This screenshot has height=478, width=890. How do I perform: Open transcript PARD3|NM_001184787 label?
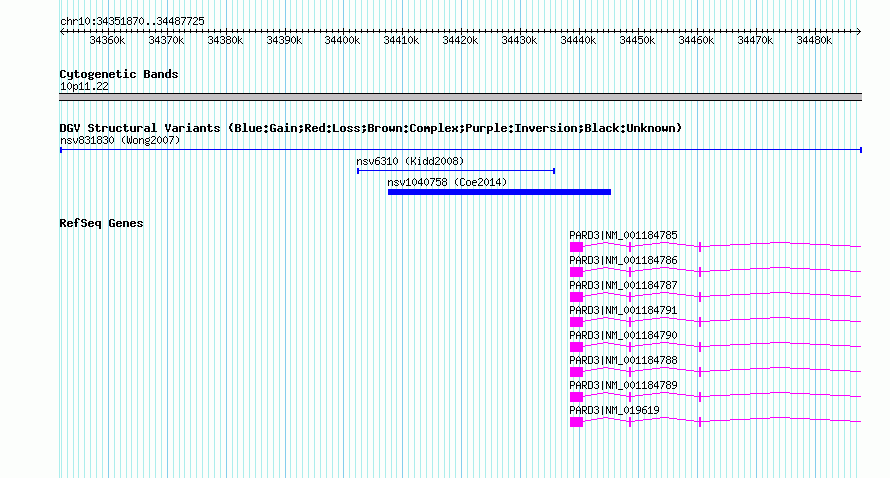tap(623, 285)
